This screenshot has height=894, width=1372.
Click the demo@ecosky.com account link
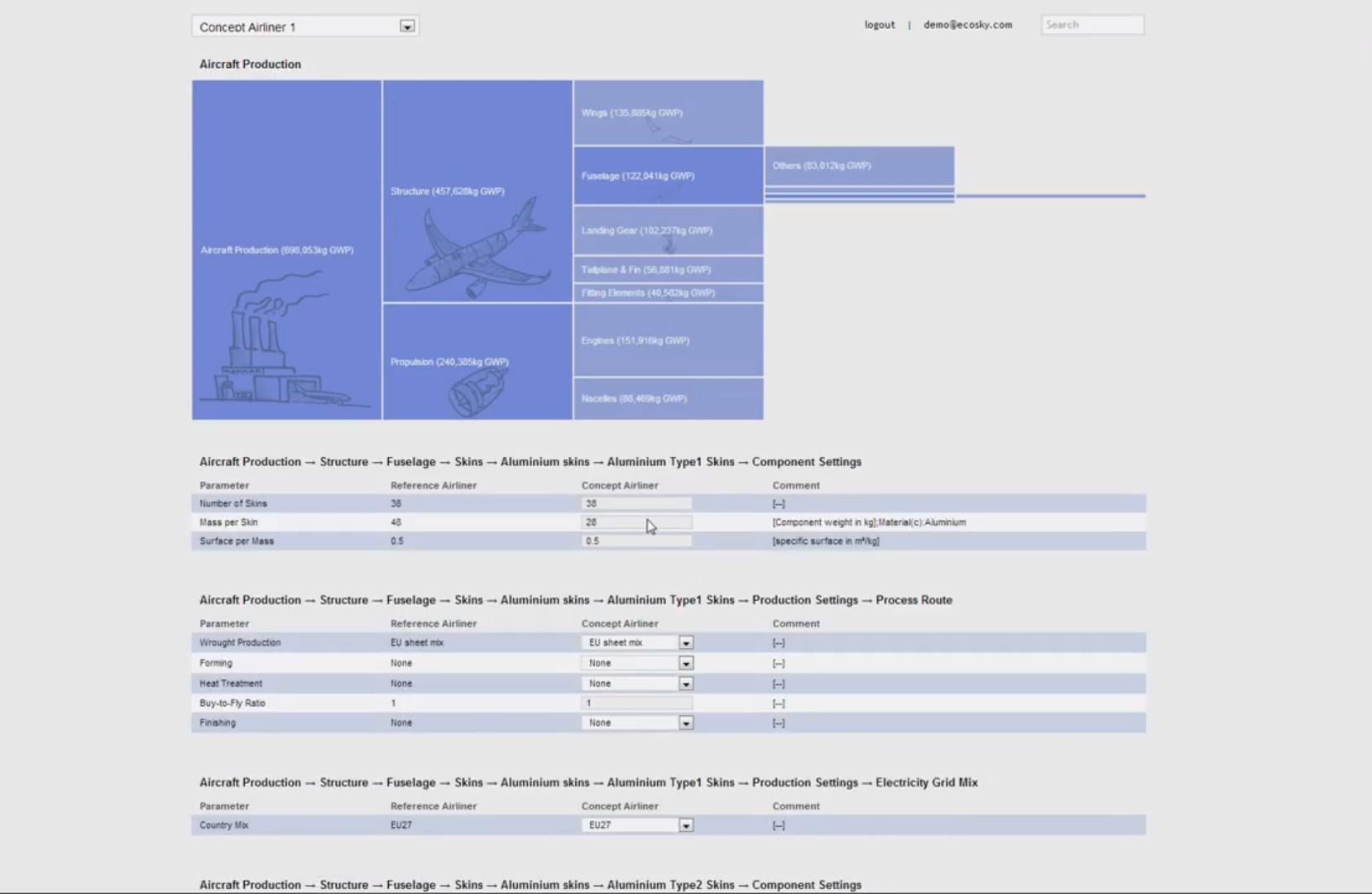[x=967, y=25]
